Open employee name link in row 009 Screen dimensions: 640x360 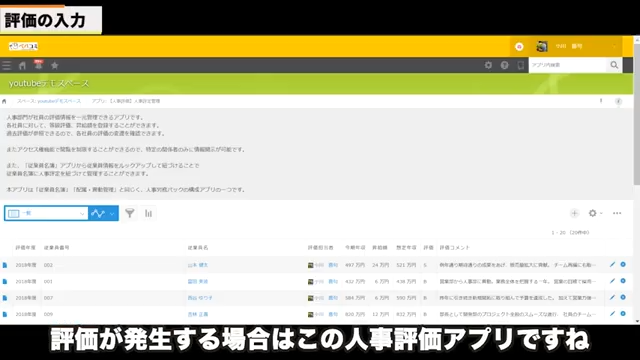tap(198, 314)
